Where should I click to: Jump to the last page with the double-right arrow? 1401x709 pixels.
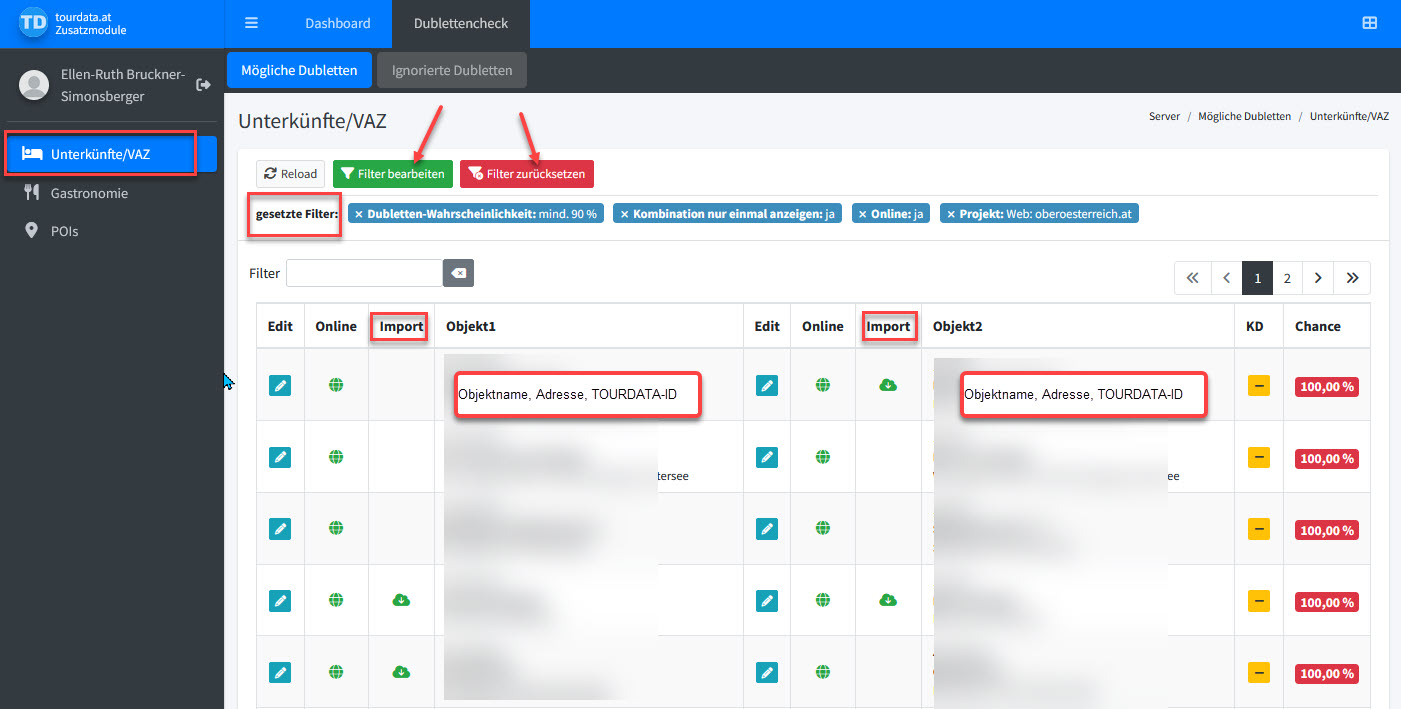[x=1352, y=278]
